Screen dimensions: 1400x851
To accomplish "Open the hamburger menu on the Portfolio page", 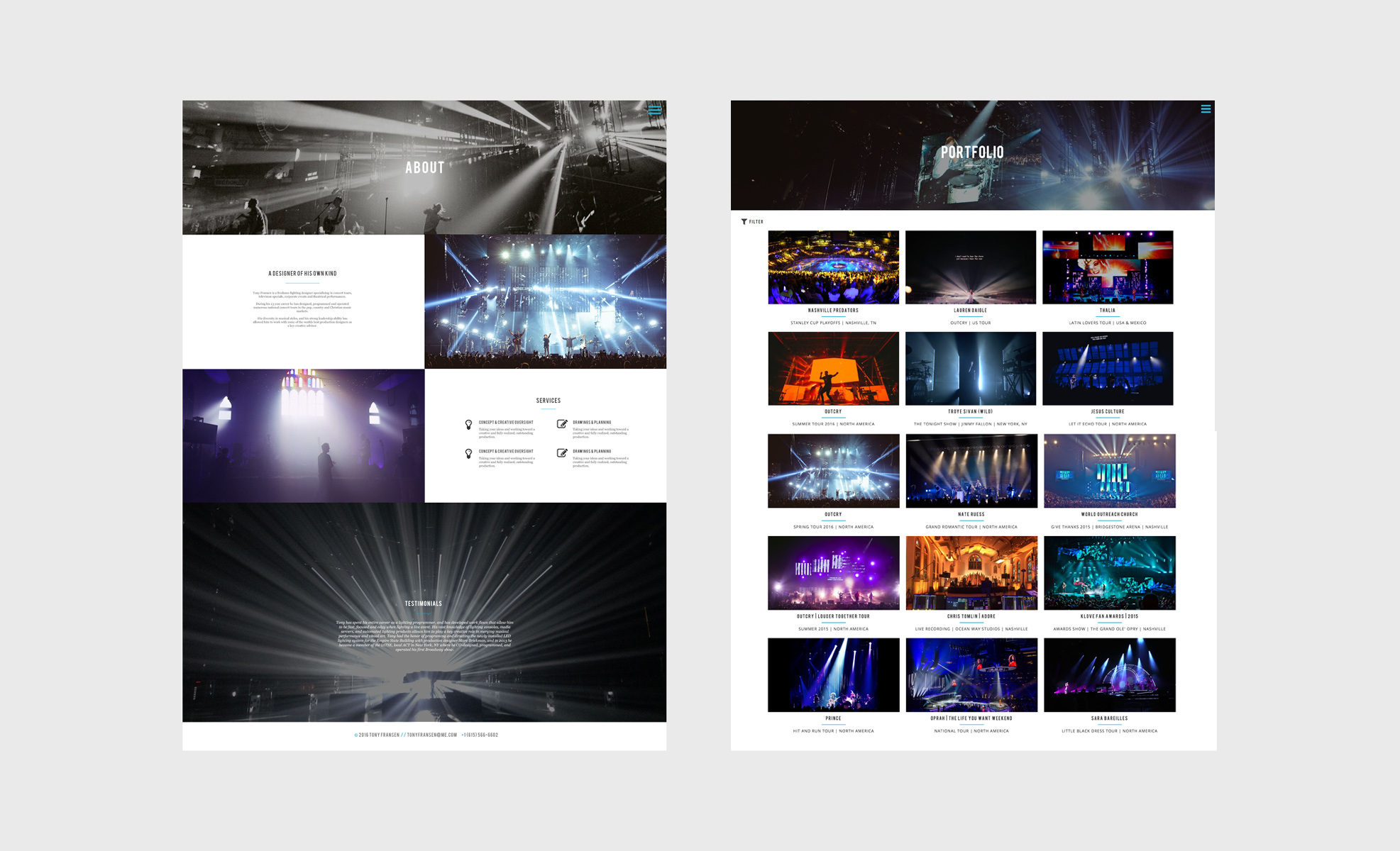I will tap(1206, 109).
